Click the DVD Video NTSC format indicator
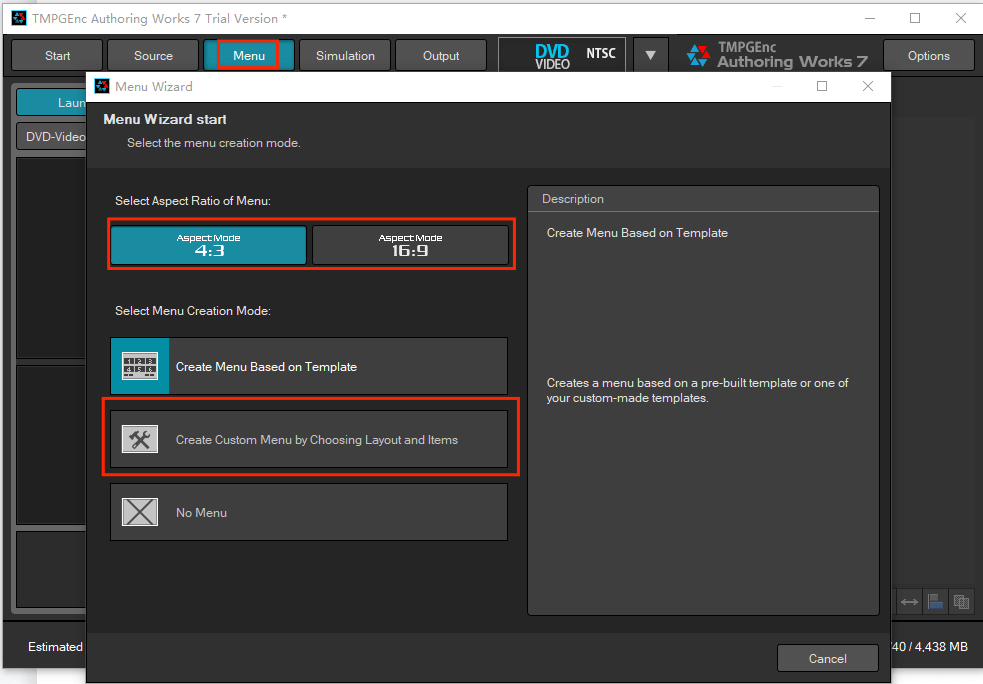983x684 pixels. (562, 55)
